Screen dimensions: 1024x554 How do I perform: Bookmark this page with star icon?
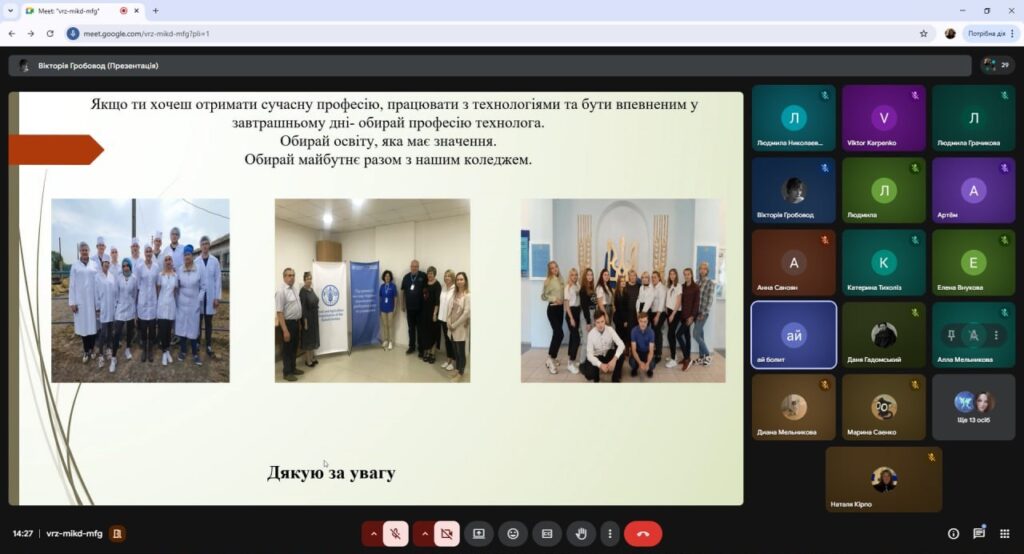click(923, 33)
